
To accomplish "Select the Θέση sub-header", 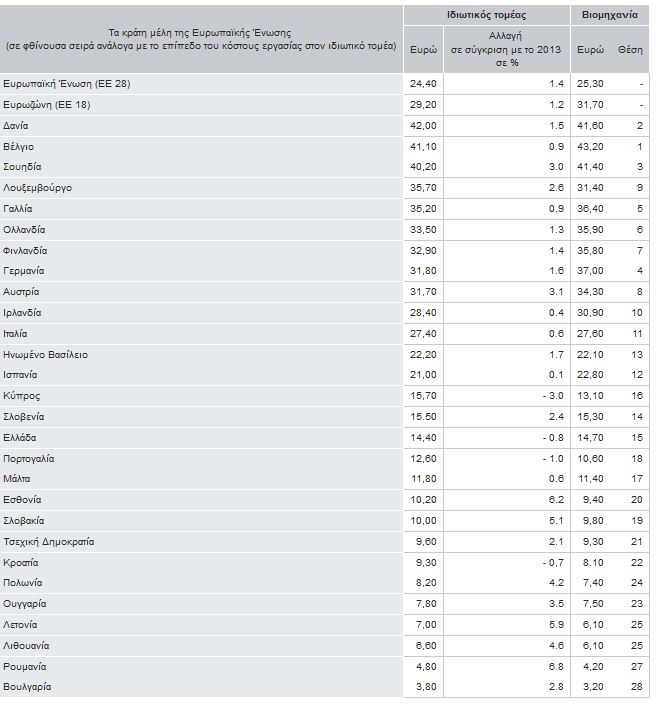I will point(630,50).
